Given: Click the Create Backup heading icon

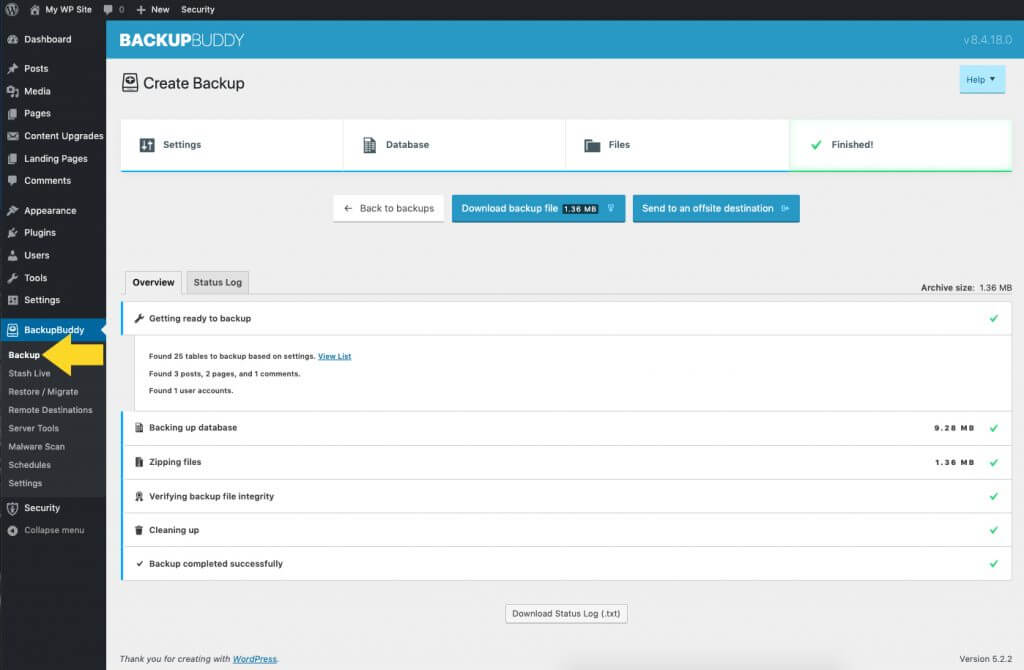Looking at the screenshot, I should tap(130, 83).
